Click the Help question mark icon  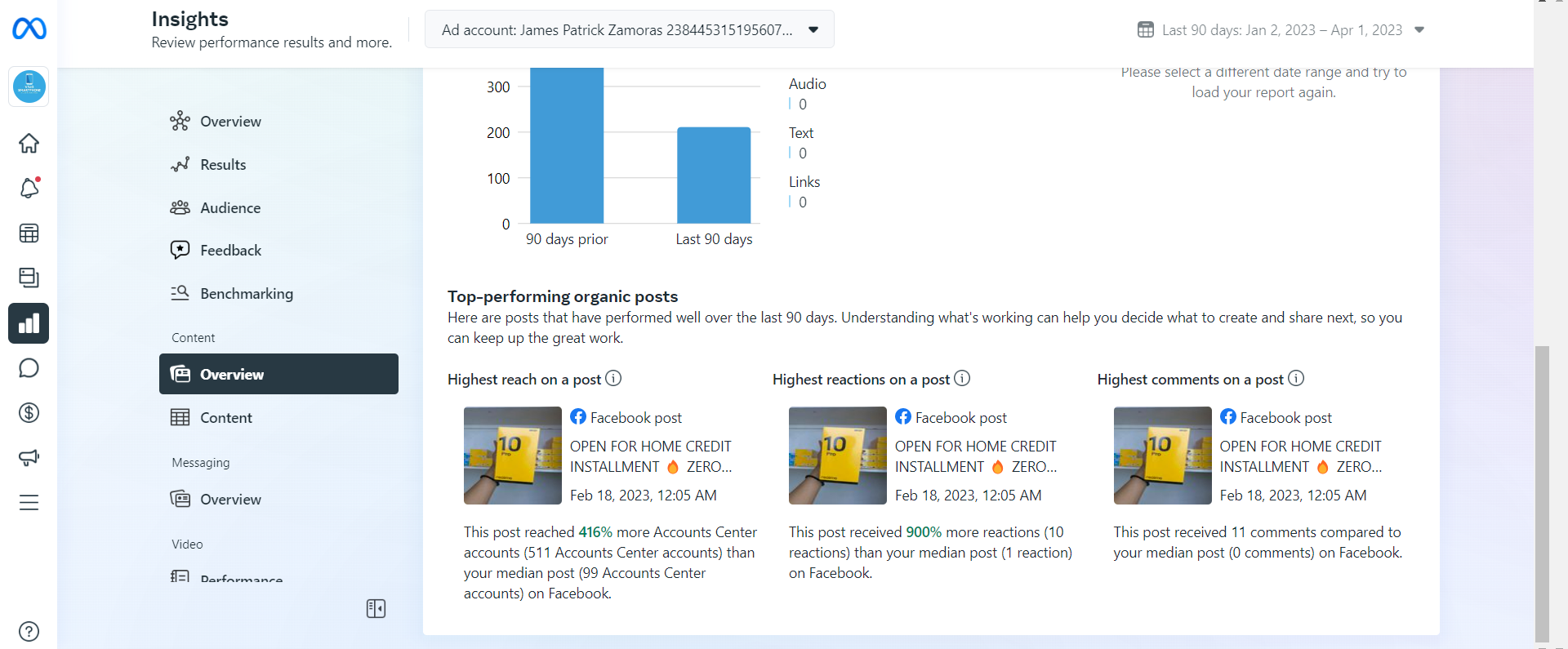(x=29, y=631)
